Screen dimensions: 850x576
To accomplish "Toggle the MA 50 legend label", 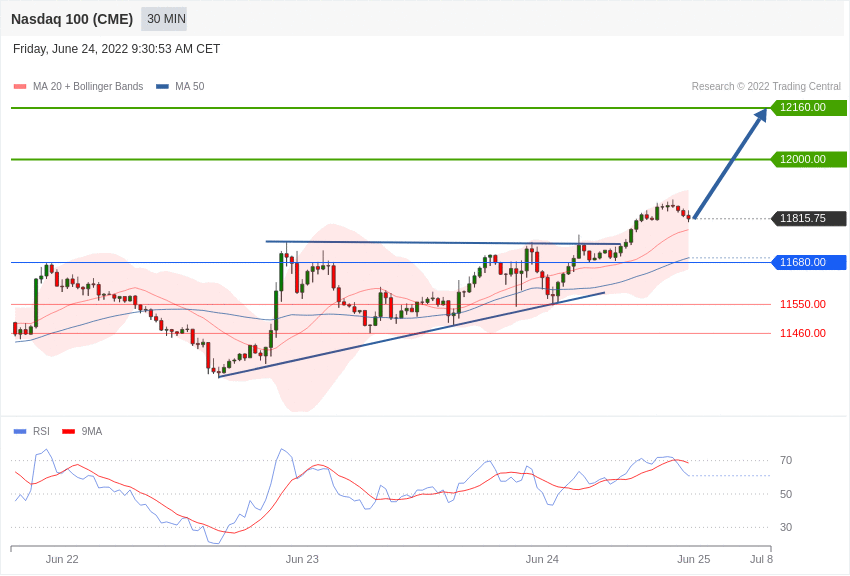I will 190,87.
